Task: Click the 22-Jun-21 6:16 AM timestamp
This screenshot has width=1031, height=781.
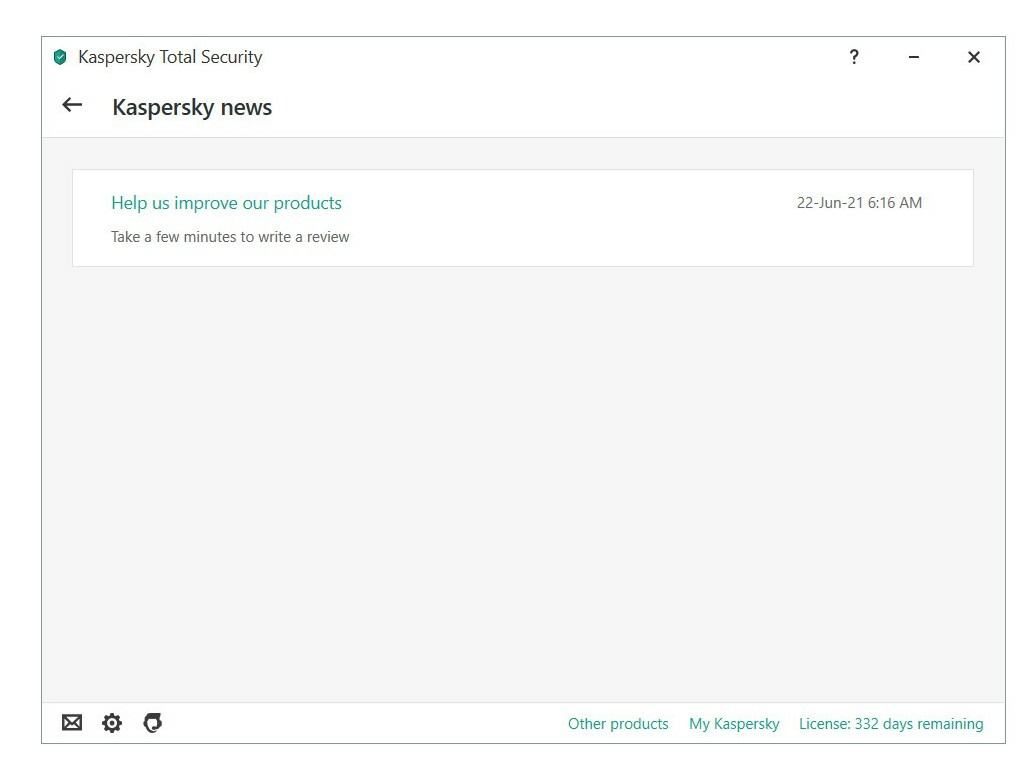Action: tap(859, 202)
